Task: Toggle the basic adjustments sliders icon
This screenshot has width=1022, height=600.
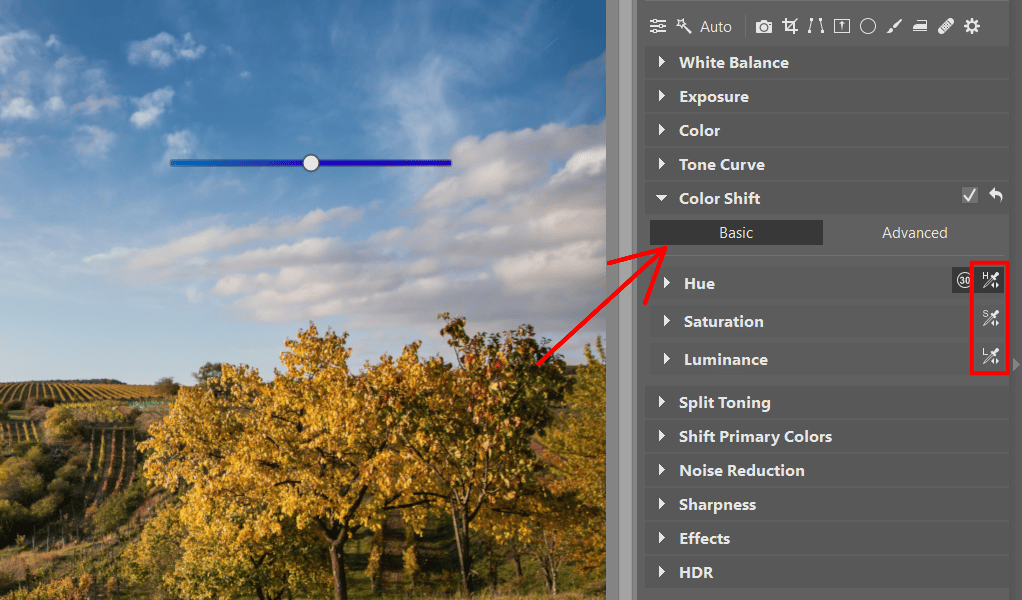Action: pos(658,26)
